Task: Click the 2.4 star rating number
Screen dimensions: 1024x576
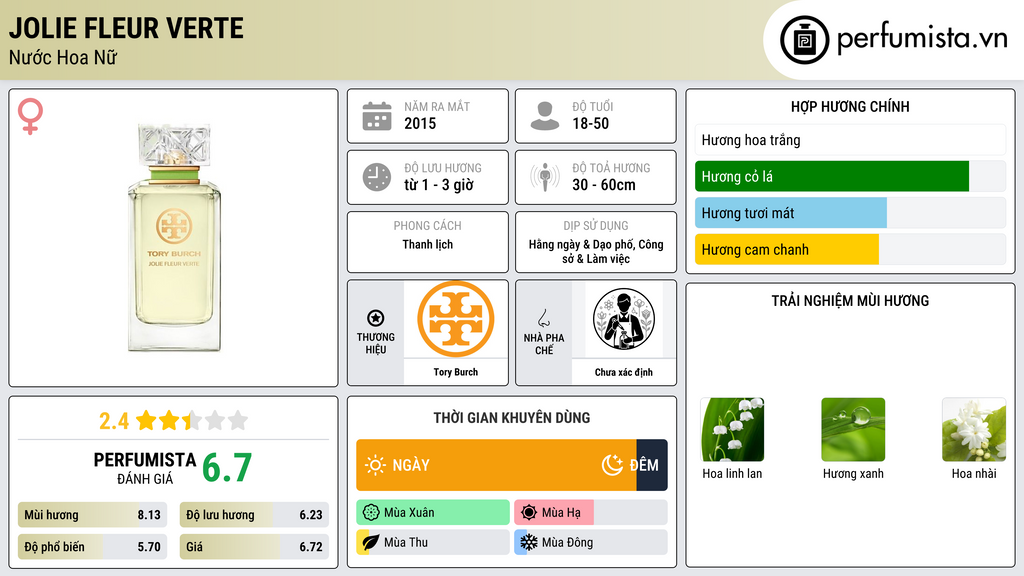Action: pos(114,421)
